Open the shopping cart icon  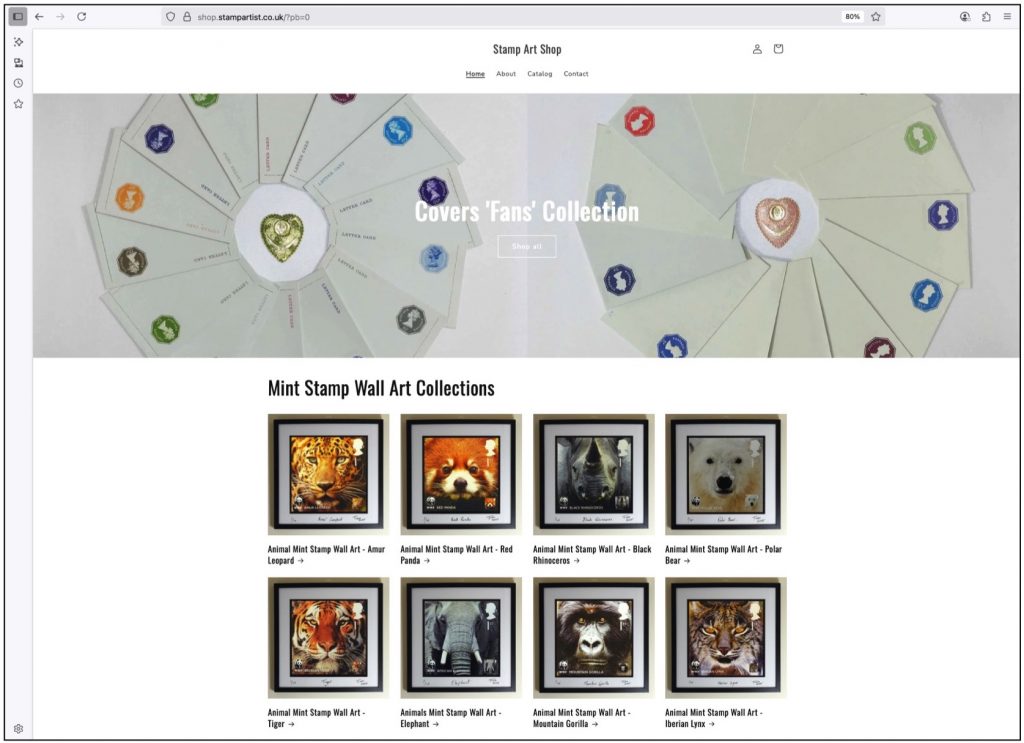[778, 49]
